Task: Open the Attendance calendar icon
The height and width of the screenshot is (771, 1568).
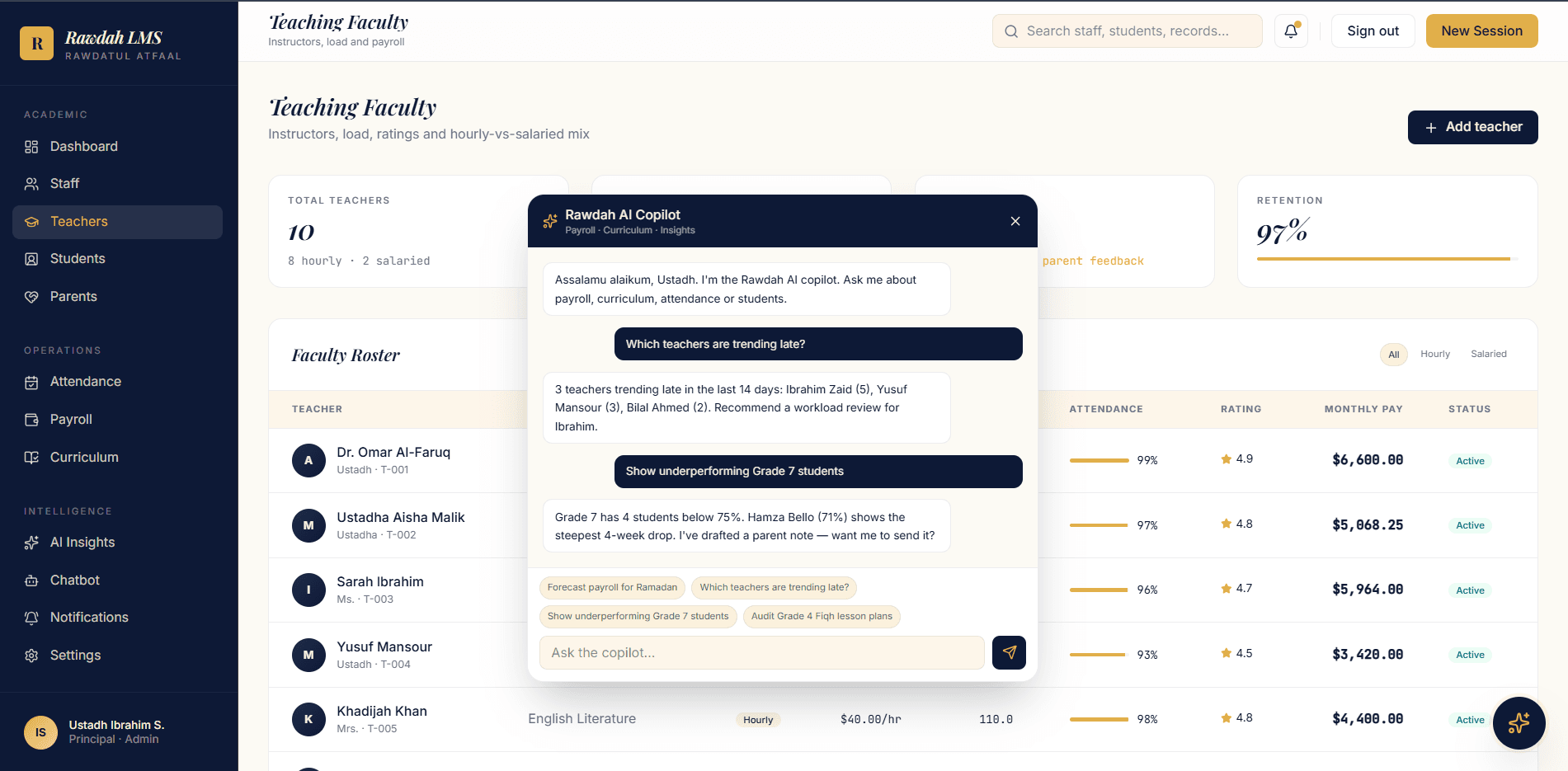Action: click(x=31, y=382)
